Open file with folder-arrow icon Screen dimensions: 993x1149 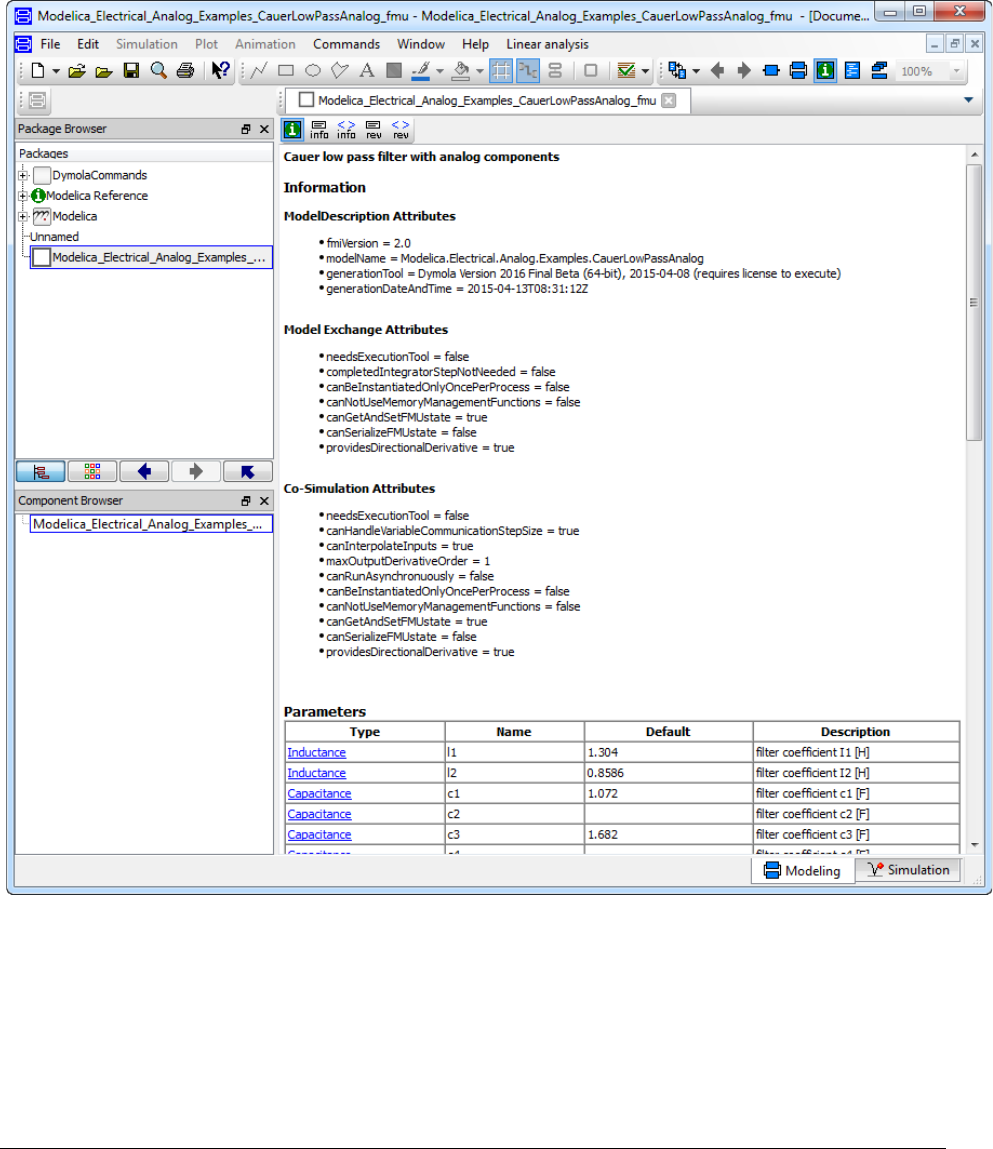point(77,71)
